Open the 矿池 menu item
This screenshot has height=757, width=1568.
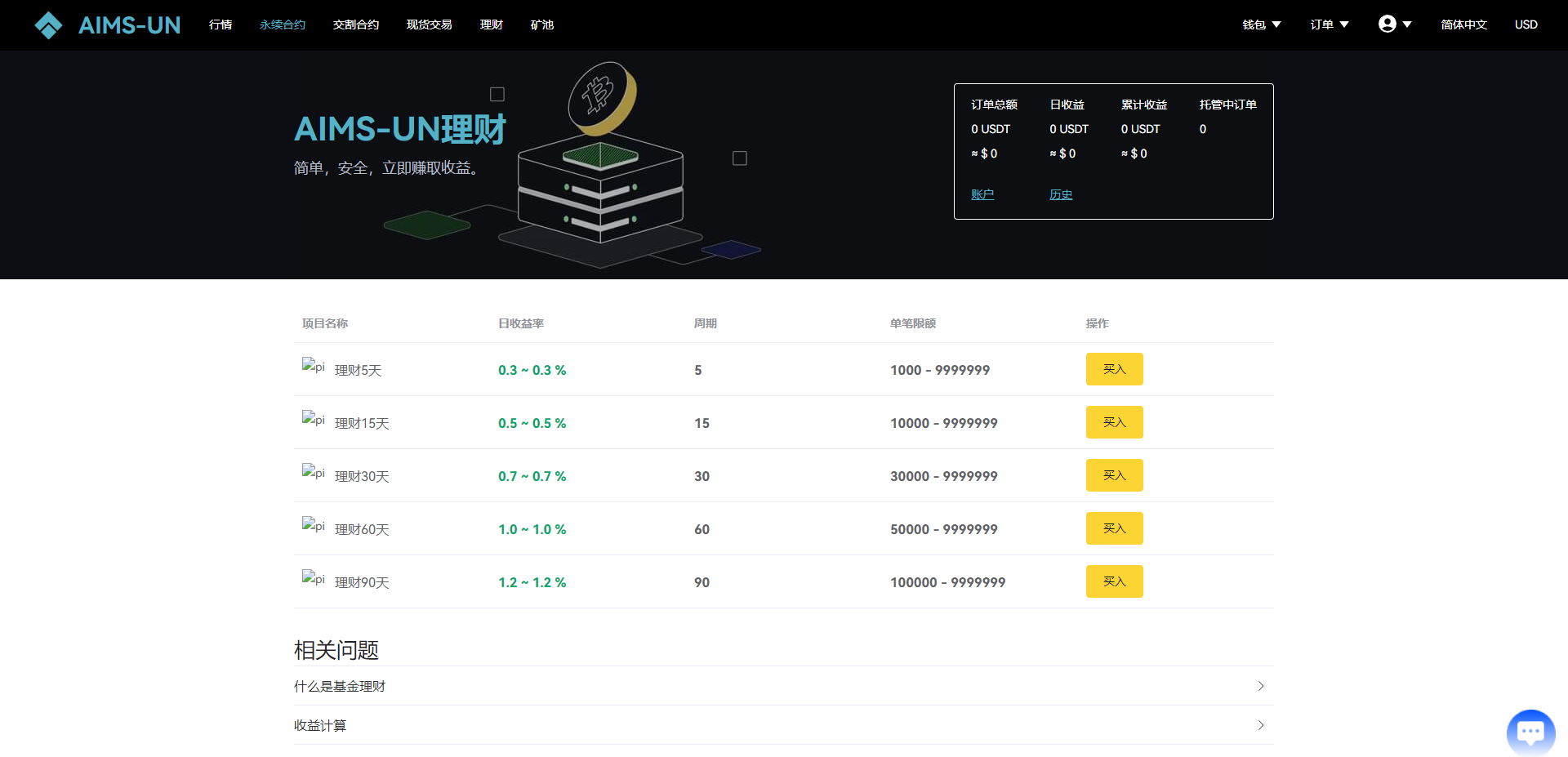(542, 24)
